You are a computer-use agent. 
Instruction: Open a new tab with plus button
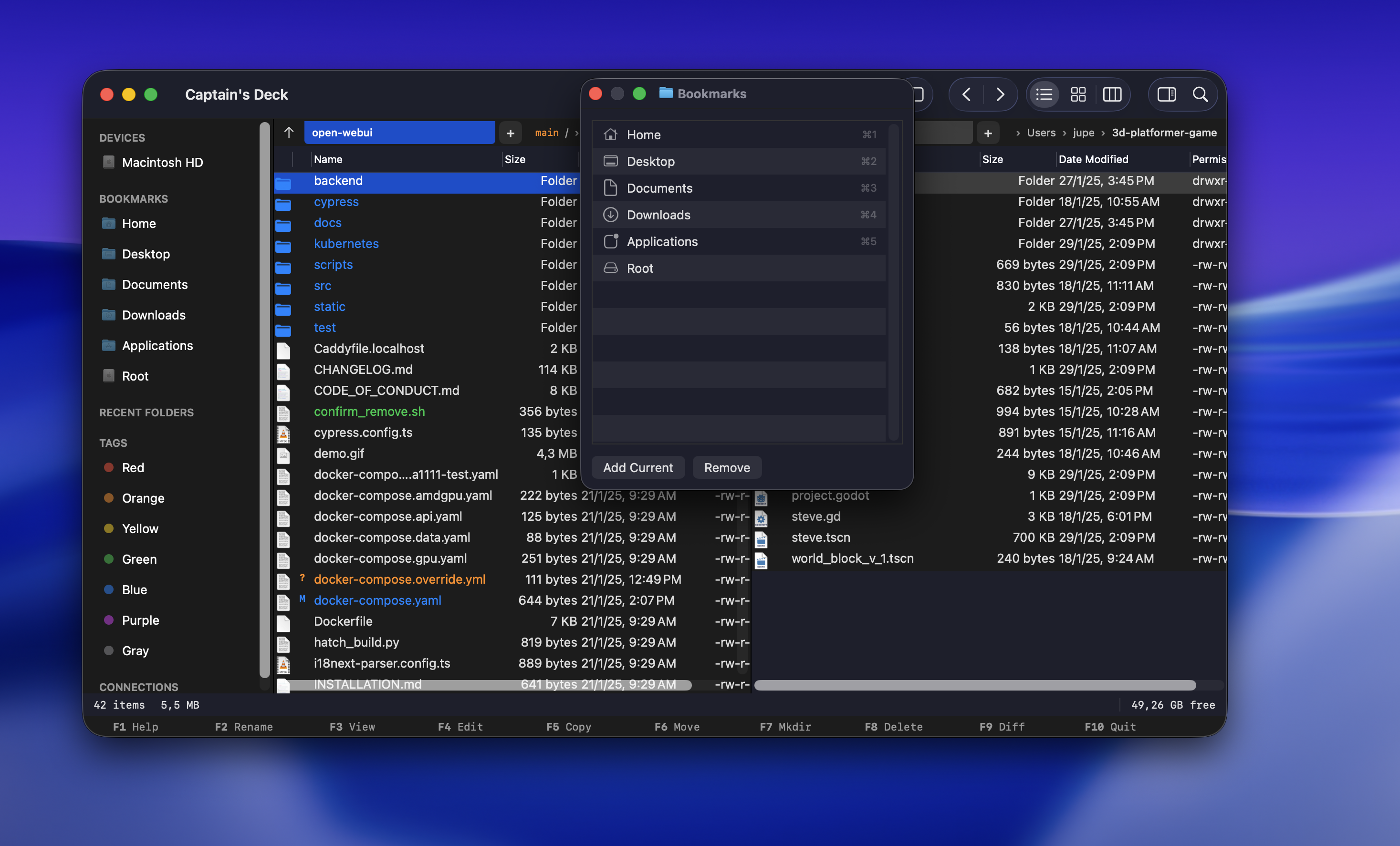click(x=510, y=132)
